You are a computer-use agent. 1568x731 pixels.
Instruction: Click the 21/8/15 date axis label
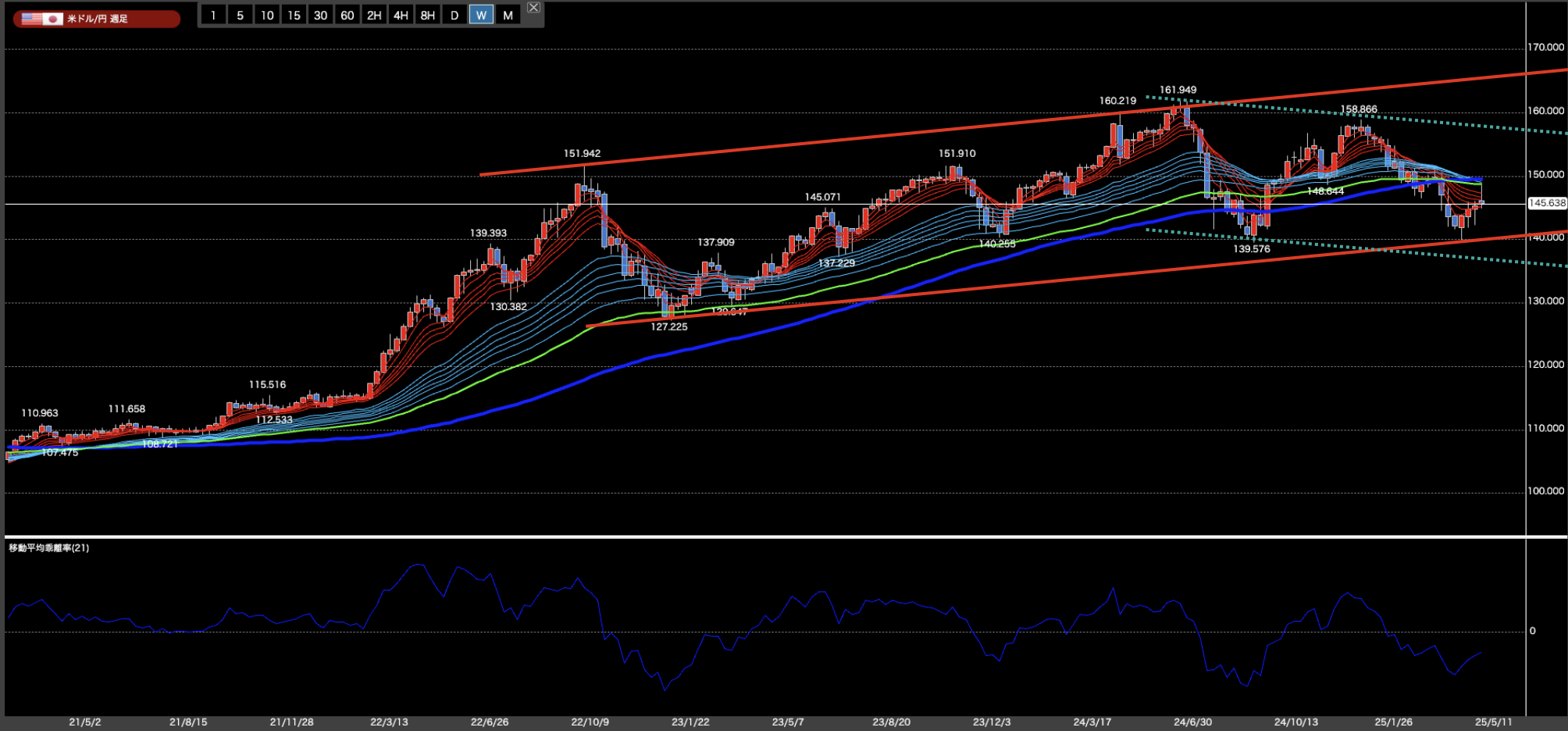click(x=188, y=722)
